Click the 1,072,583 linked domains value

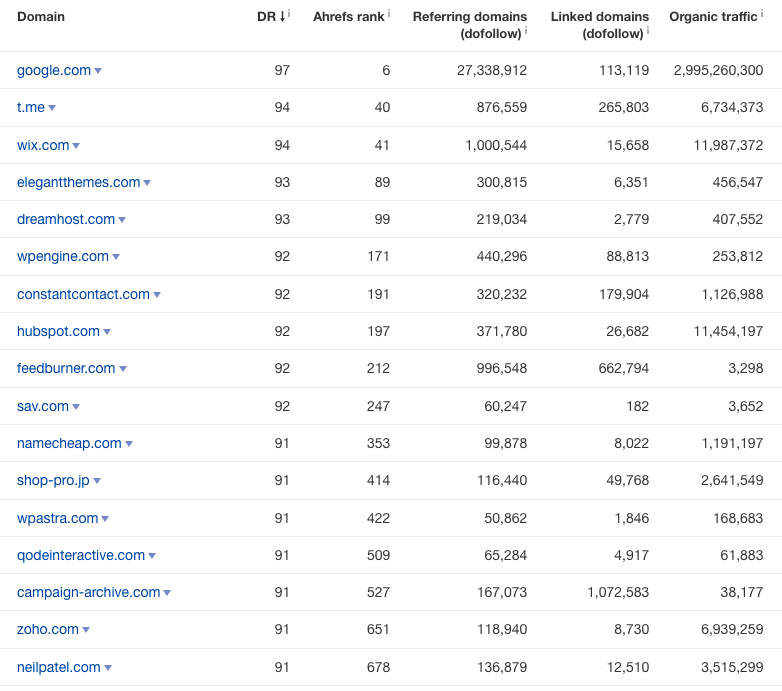click(x=618, y=592)
